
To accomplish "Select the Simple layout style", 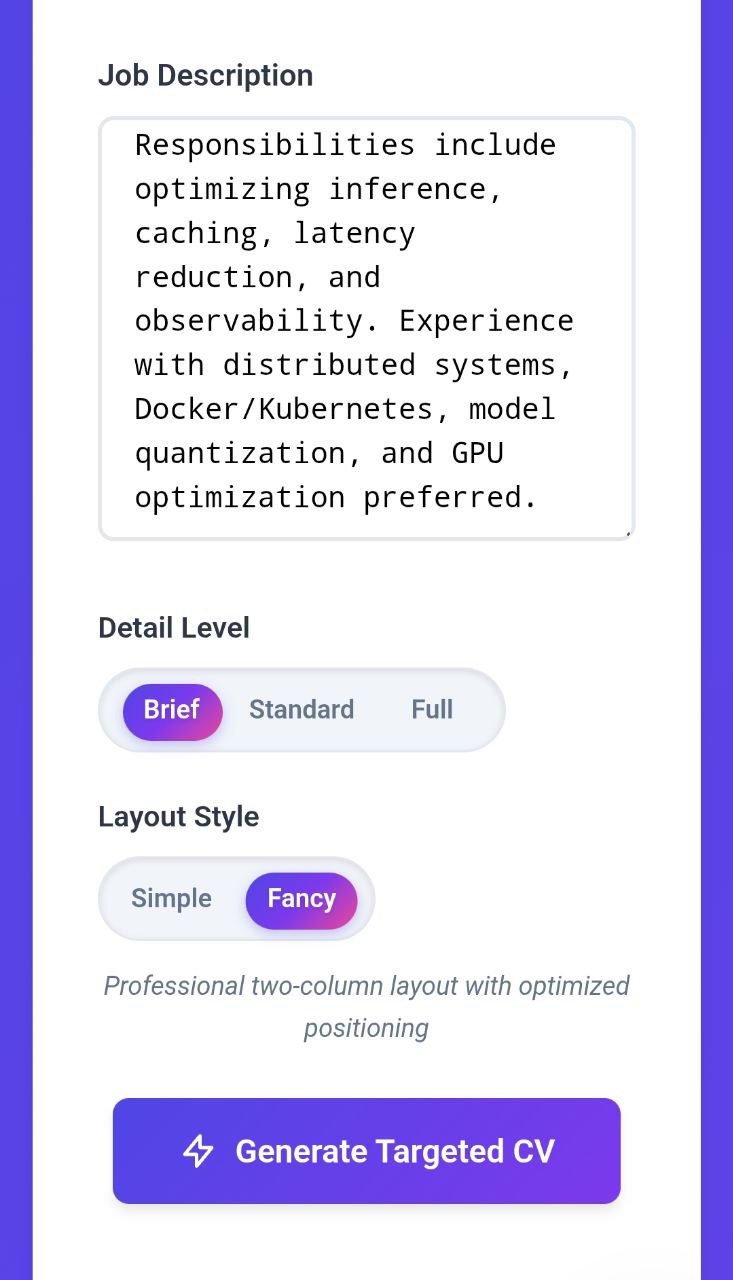I will (x=171, y=899).
